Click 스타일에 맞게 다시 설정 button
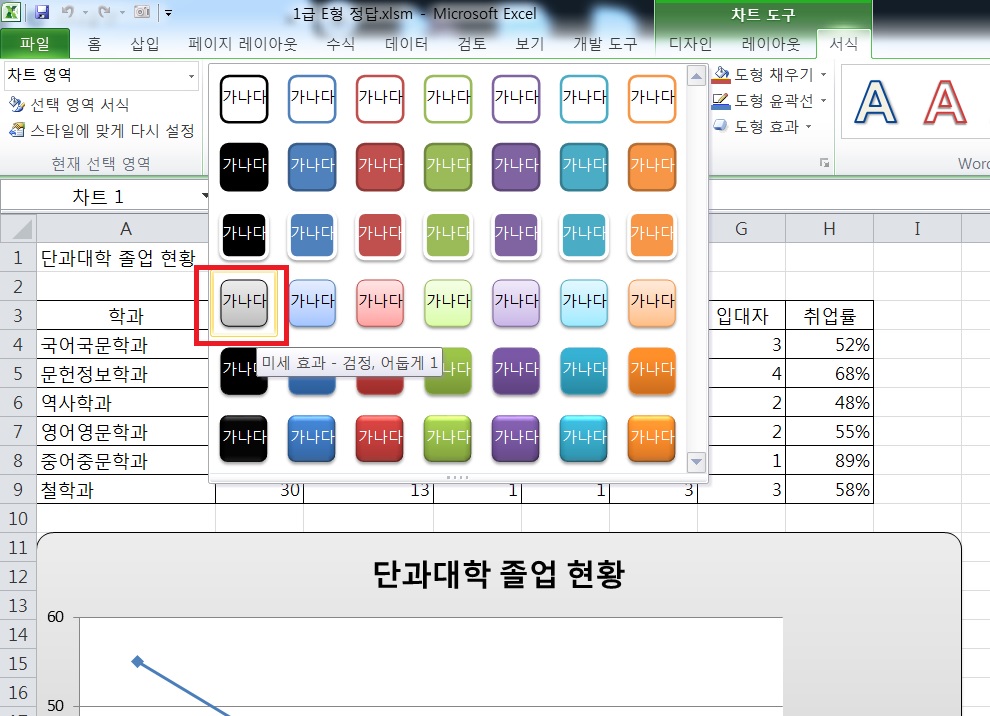 (100, 131)
